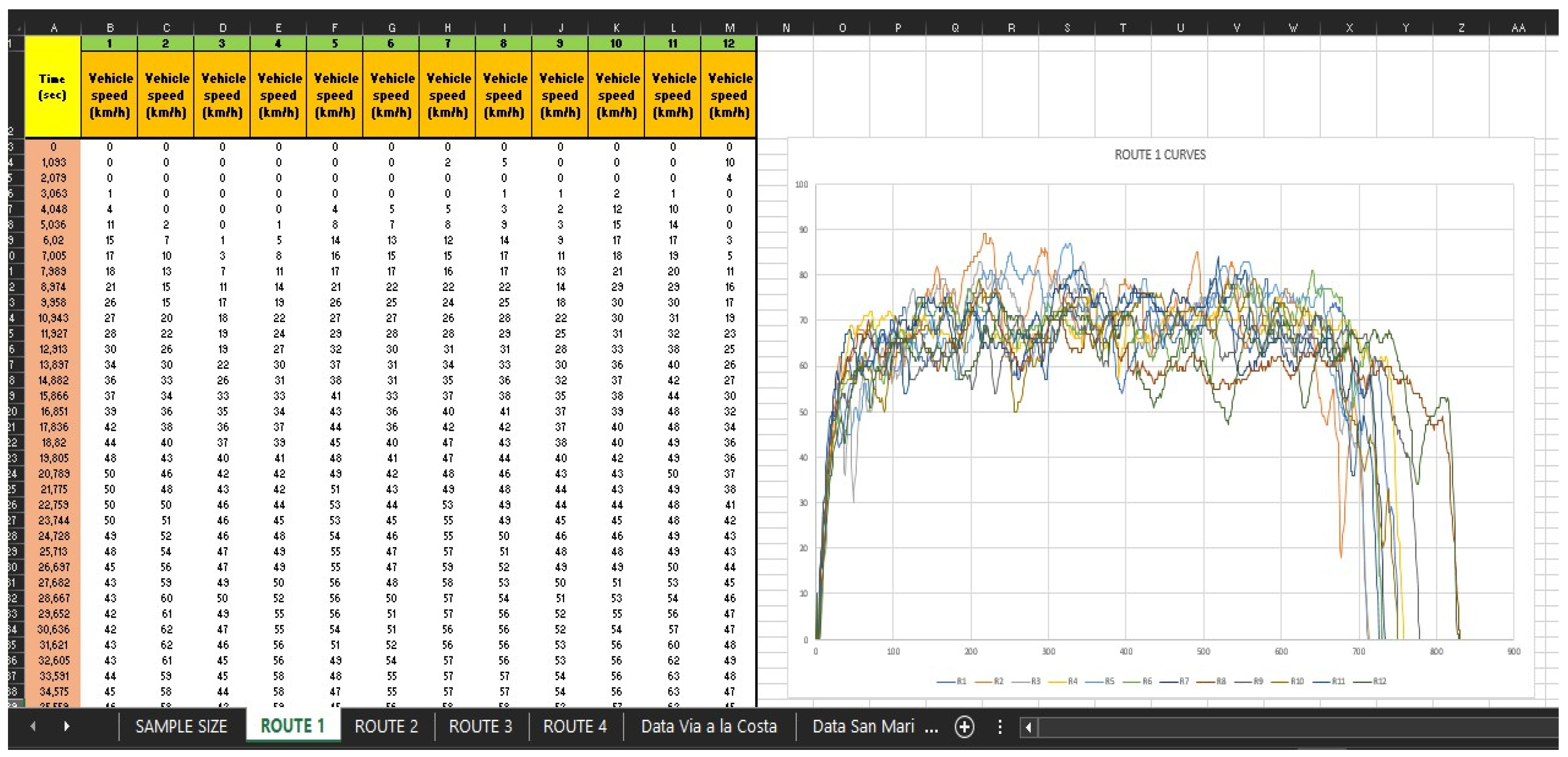Select column A header

[54, 28]
